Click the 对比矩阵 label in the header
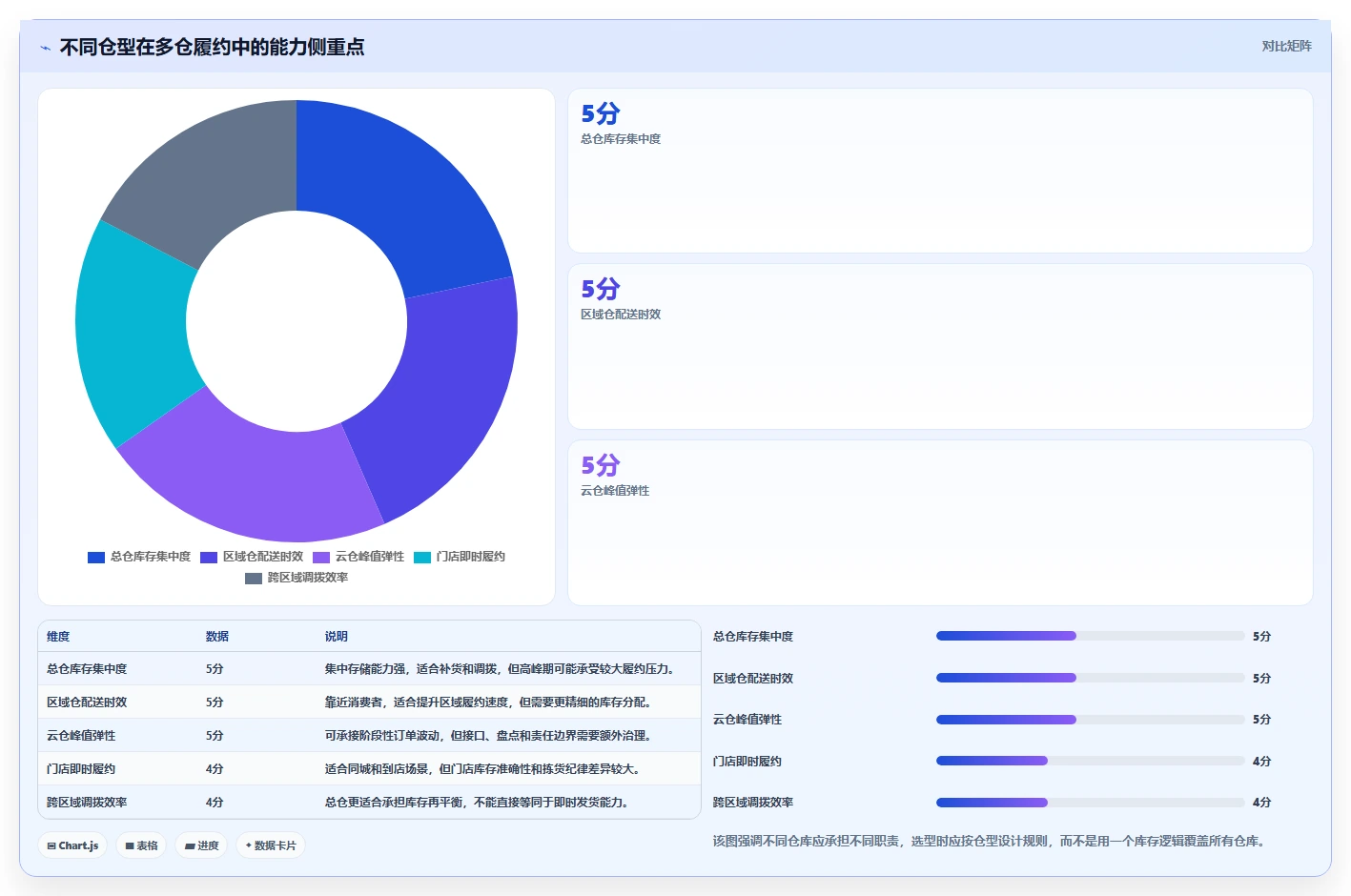Image resolution: width=1351 pixels, height=896 pixels. pos(1286,46)
